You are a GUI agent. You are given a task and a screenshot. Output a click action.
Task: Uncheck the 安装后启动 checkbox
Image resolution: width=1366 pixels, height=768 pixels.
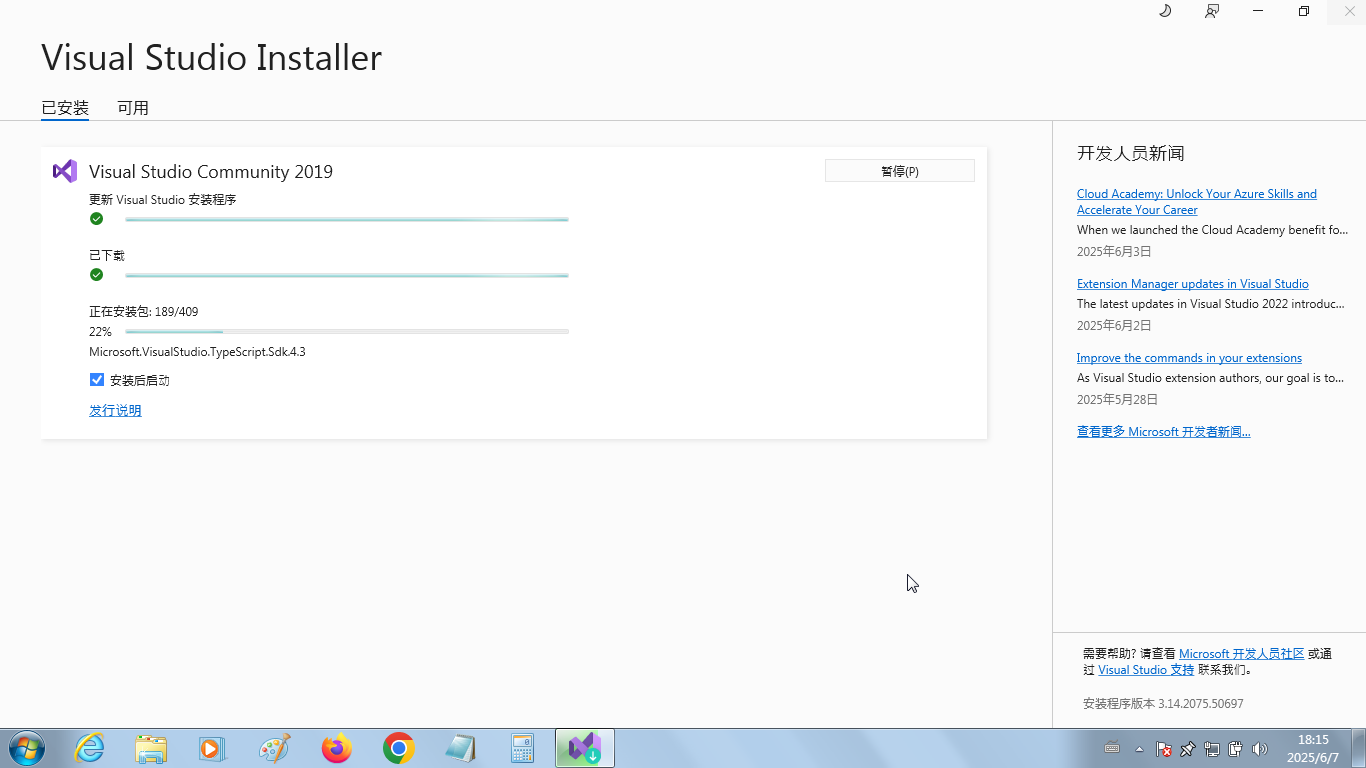(x=97, y=380)
